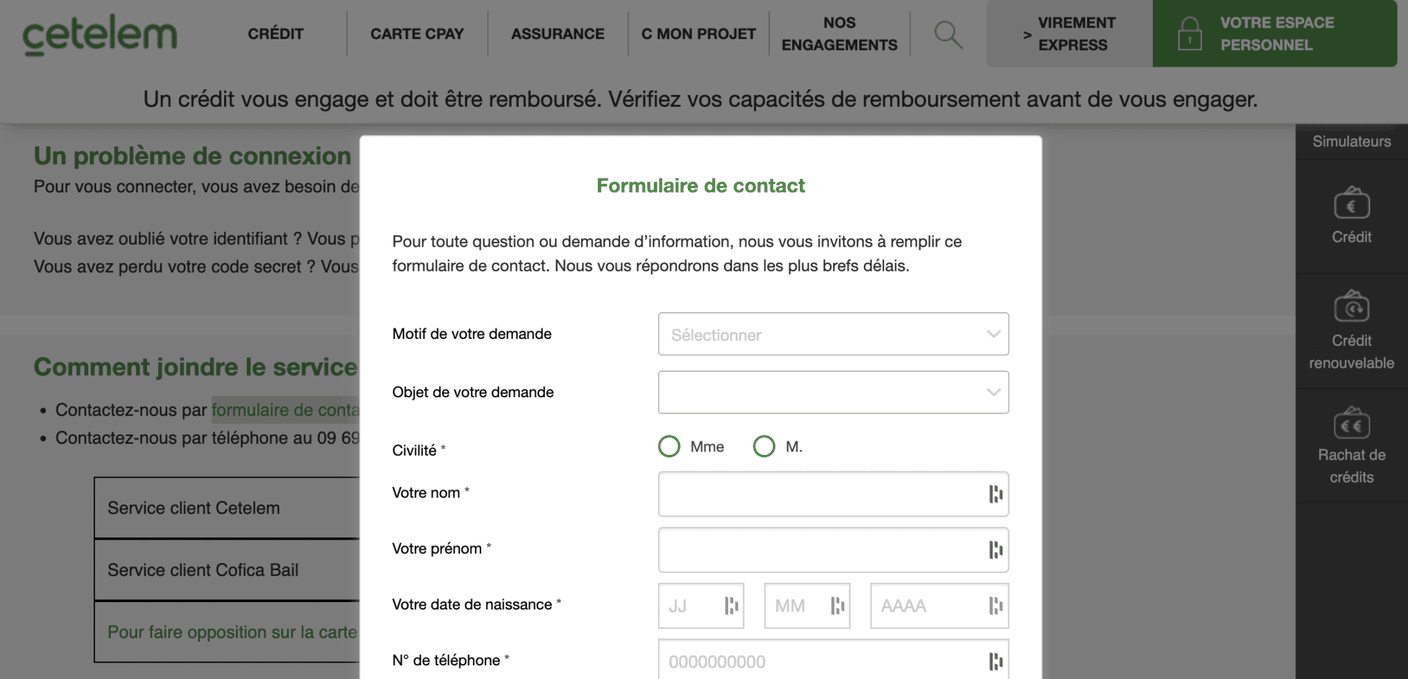
Task: Open the CRÉDIT menu
Action: pyautogui.click(x=276, y=34)
